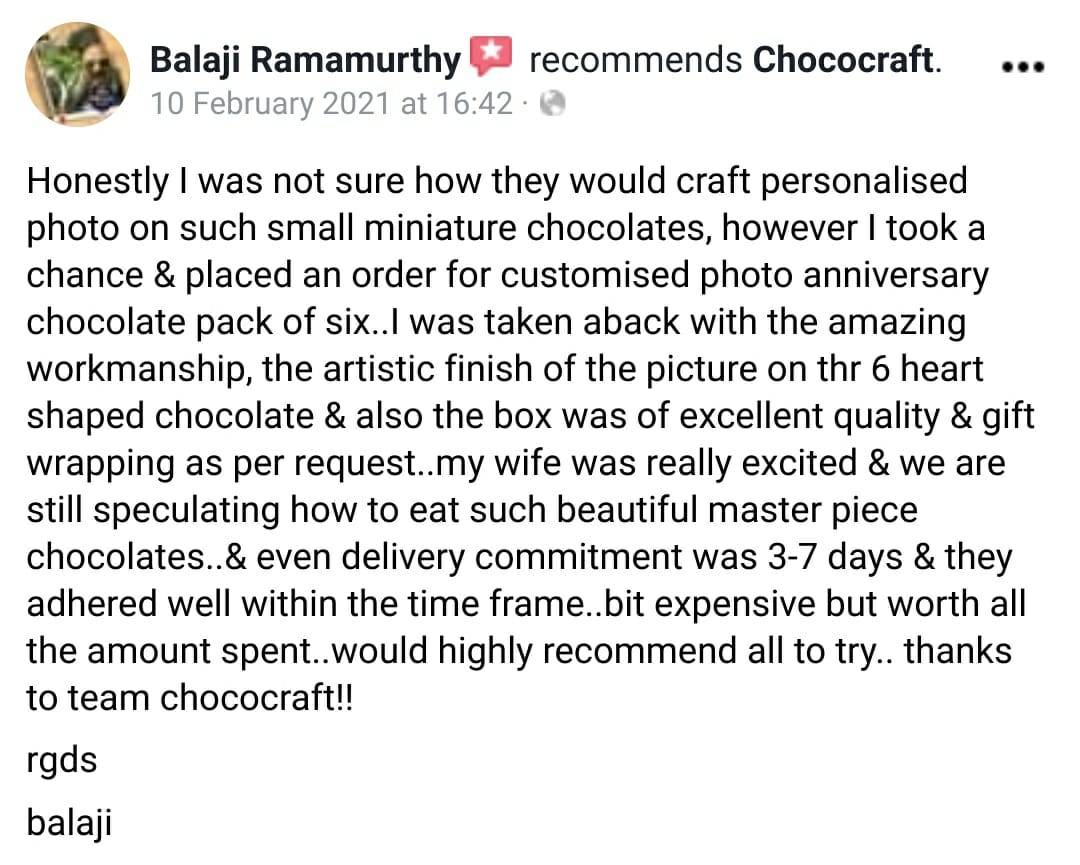
Task: Open the three-dot post options menu
Action: 1023,67
